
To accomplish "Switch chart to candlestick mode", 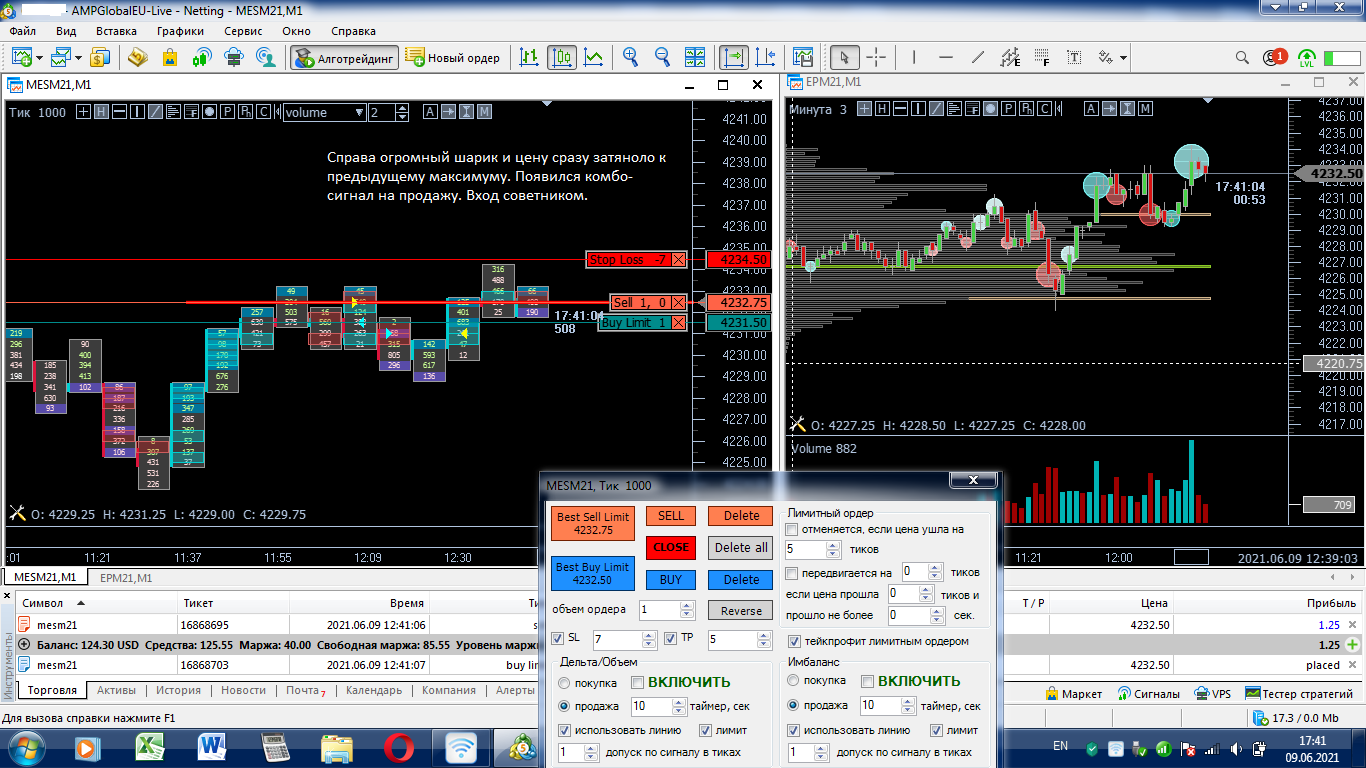I will (x=562, y=58).
